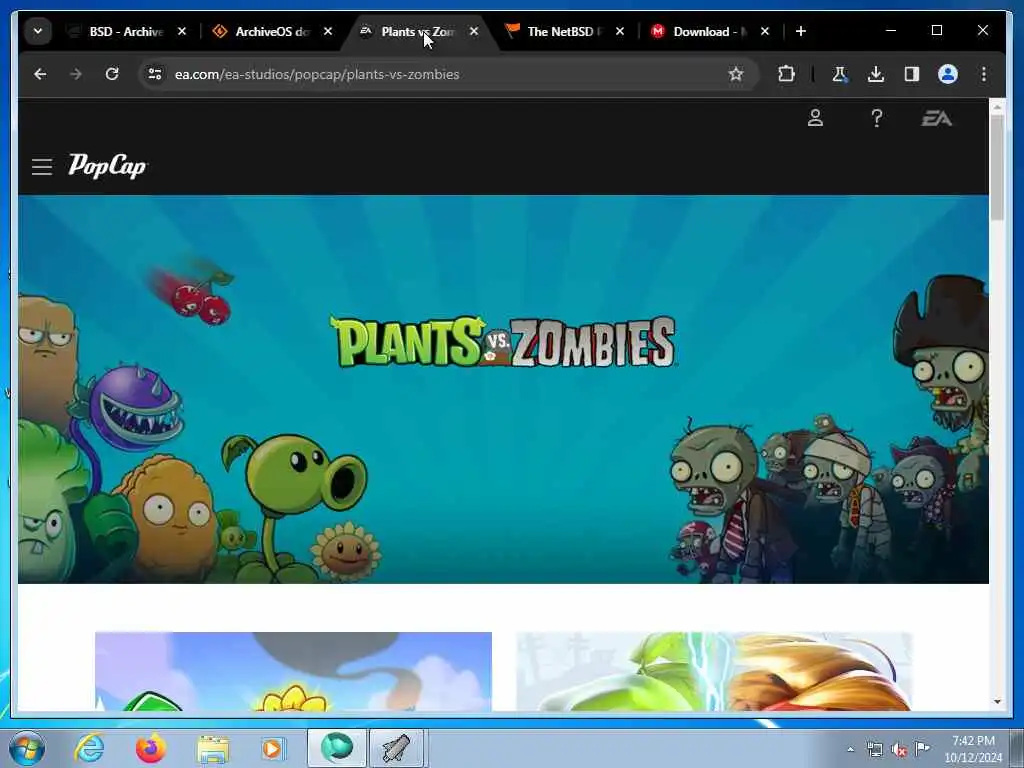Open the tab search dropdown arrow
The image size is (1024, 768).
coord(38,31)
